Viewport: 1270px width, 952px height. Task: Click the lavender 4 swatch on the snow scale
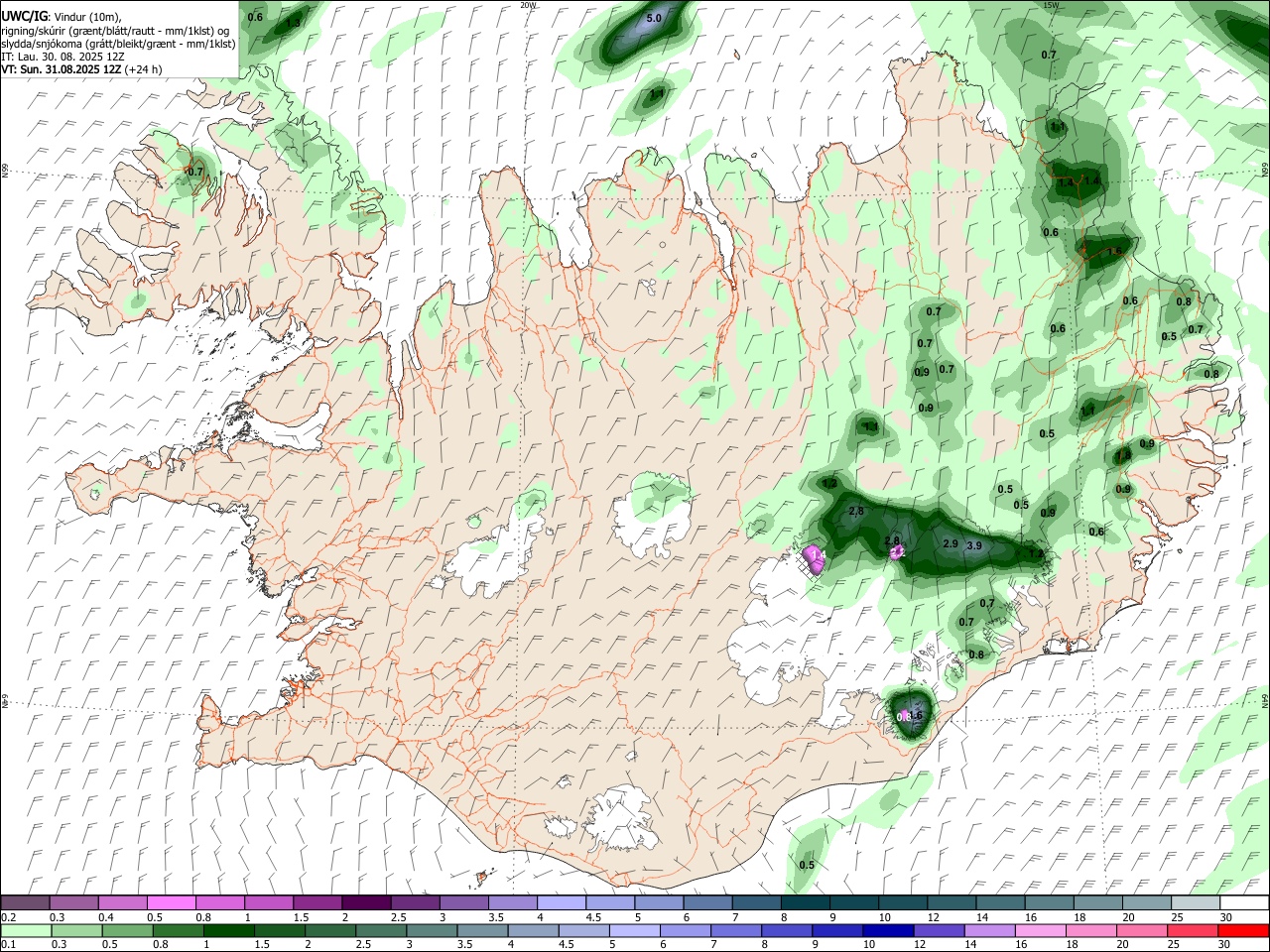point(561,902)
